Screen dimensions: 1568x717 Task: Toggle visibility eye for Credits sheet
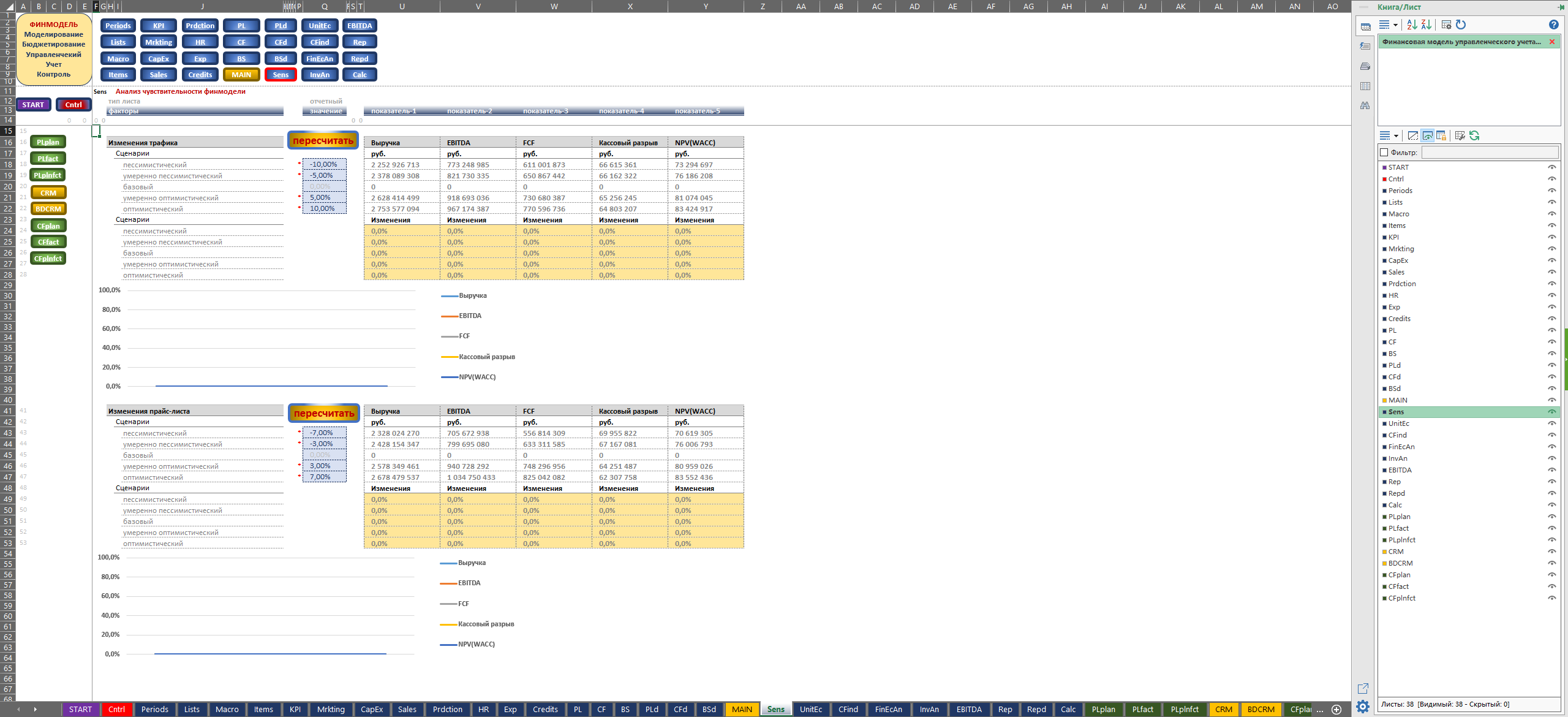tap(1552, 319)
